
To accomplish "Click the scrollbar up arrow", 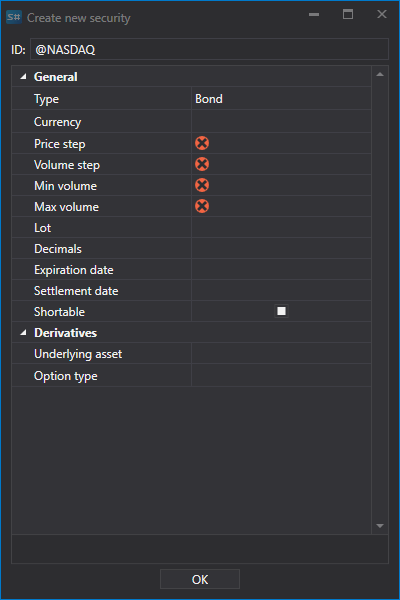I will tap(380, 74).
